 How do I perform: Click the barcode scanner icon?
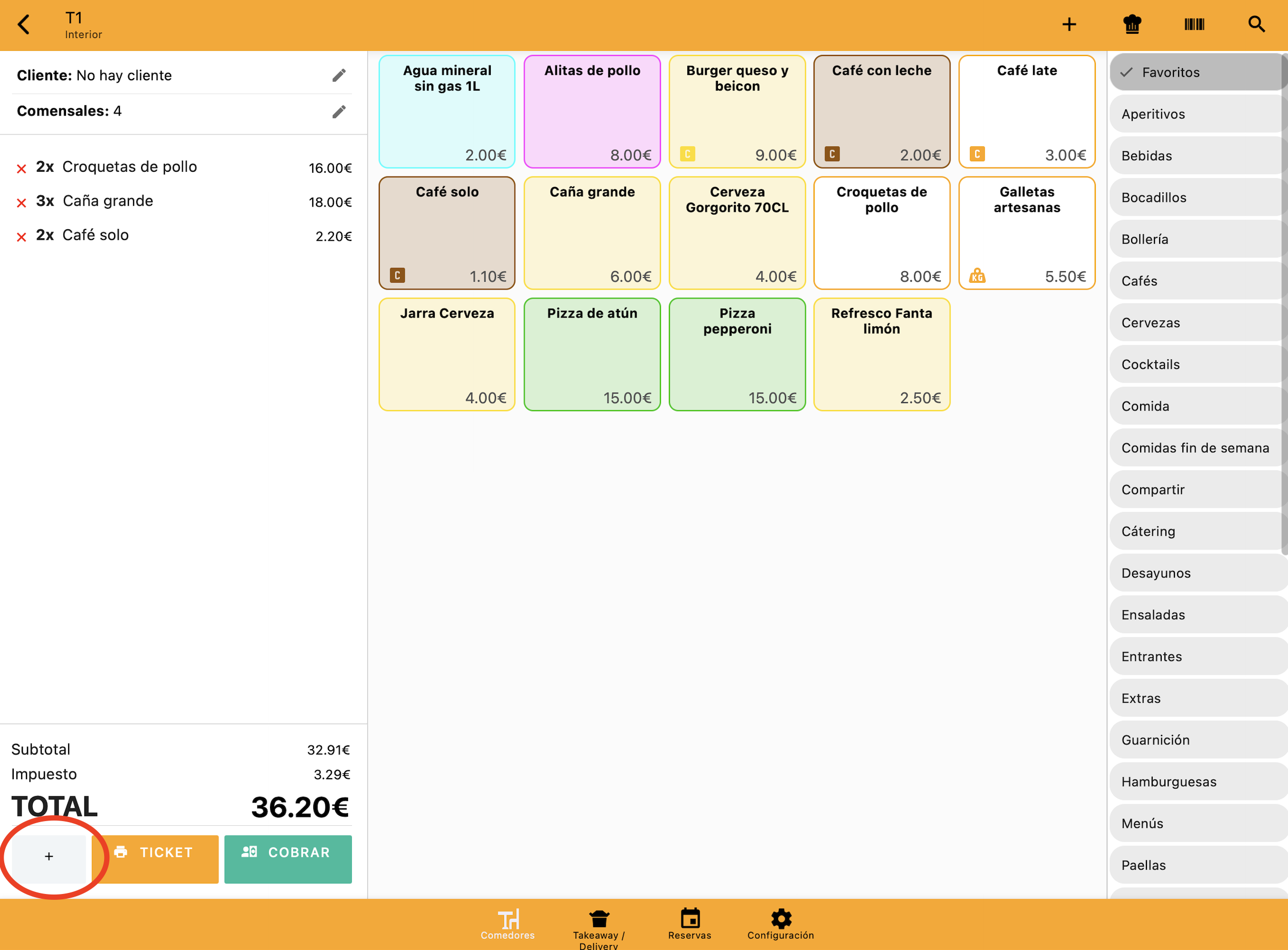[x=1194, y=25]
